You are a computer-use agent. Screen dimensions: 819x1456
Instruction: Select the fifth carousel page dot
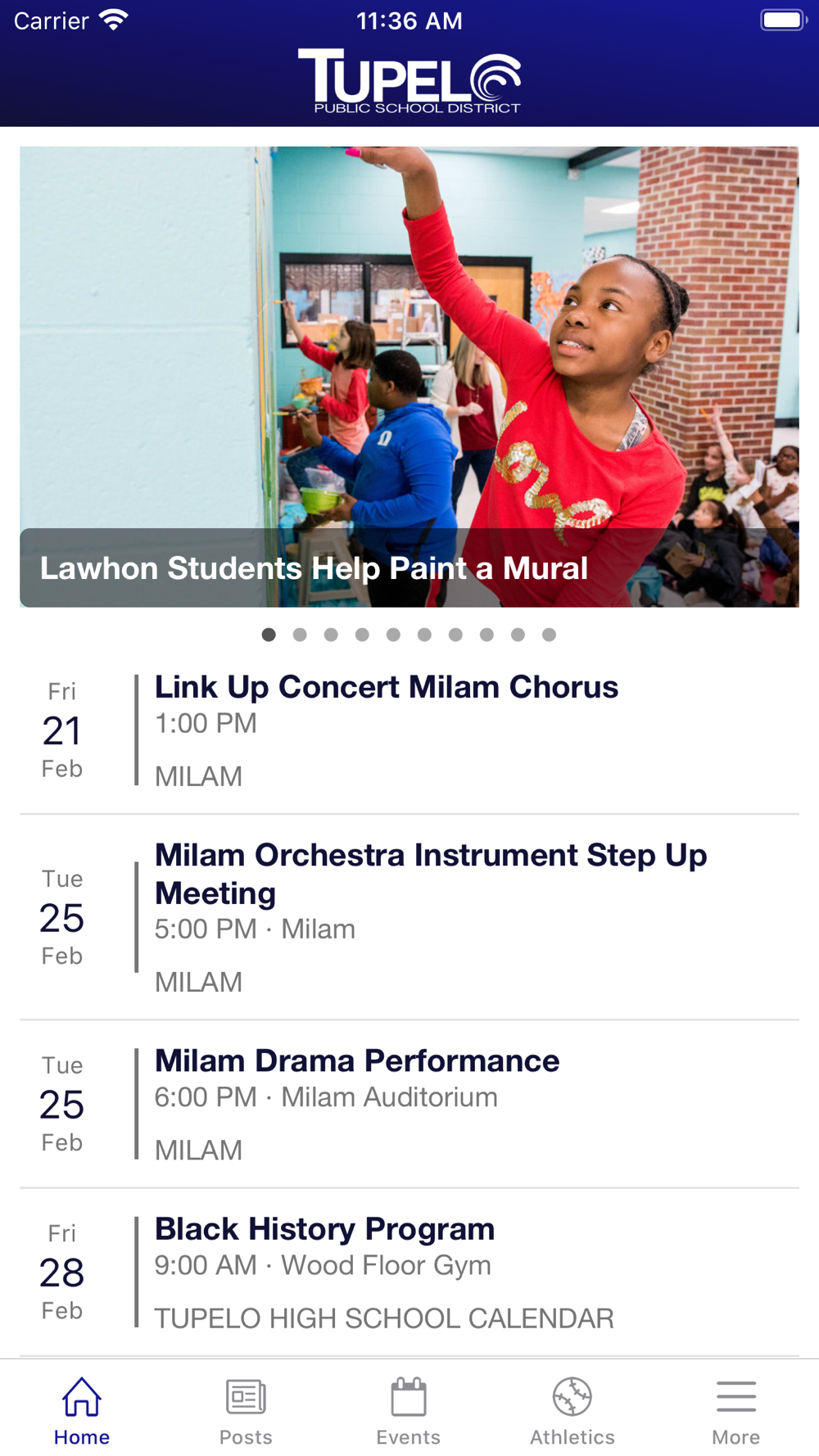393,635
